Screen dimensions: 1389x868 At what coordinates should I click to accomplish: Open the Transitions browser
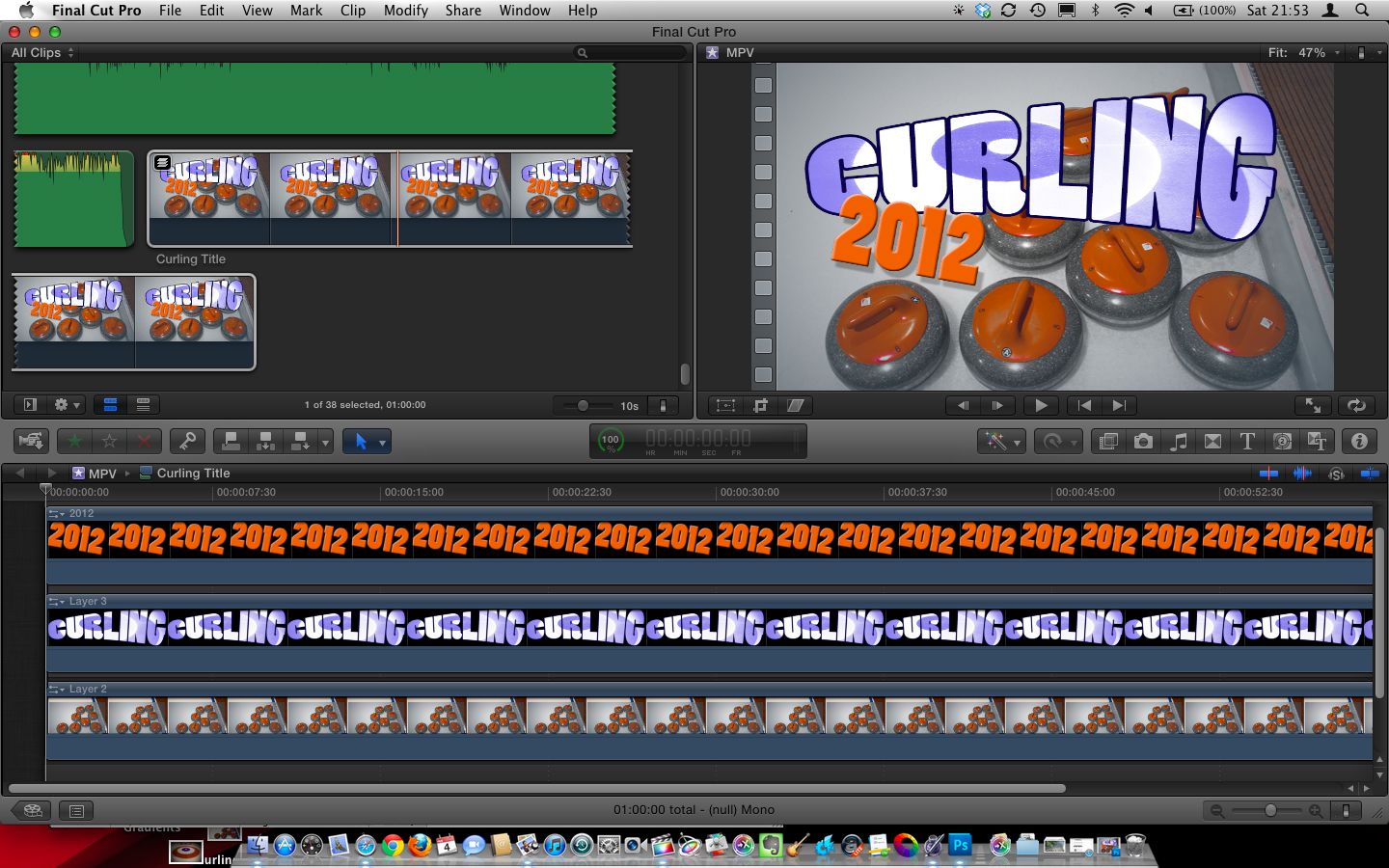[x=1212, y=442]
